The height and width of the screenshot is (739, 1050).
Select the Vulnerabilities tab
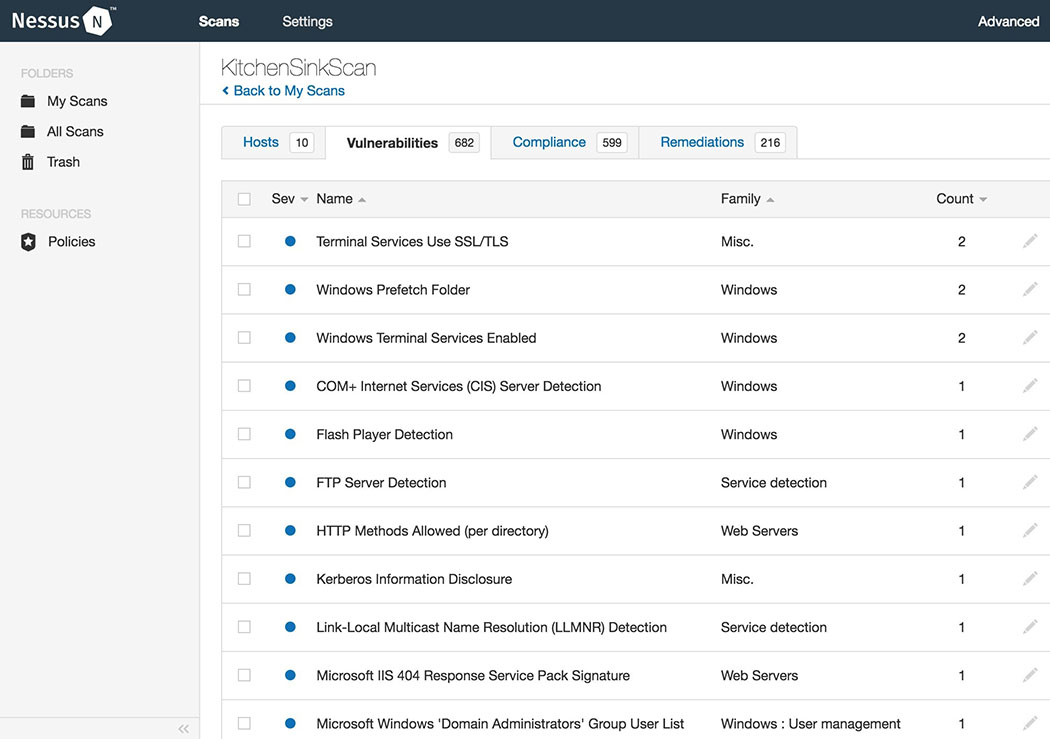click(408, 143)
